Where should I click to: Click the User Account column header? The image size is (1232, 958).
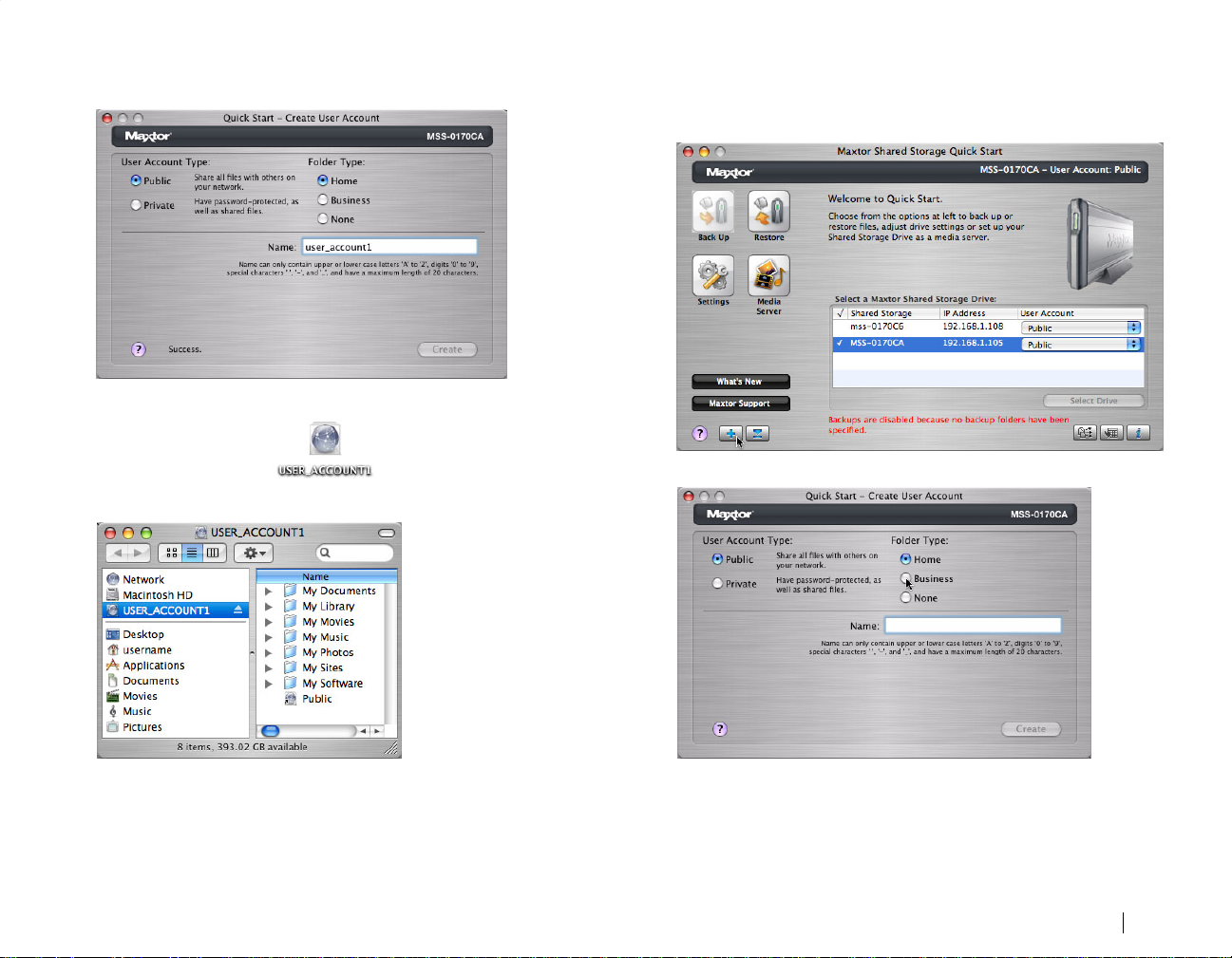pos(1081,313)
